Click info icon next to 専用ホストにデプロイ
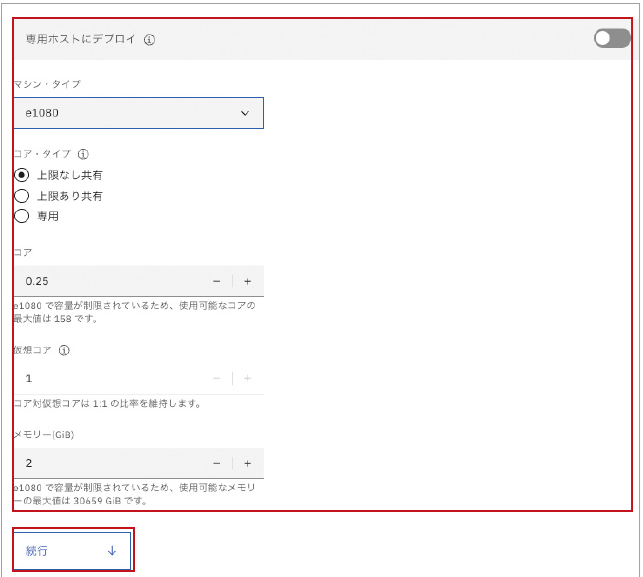The image size is (643, 577). [x=149, y=40]
